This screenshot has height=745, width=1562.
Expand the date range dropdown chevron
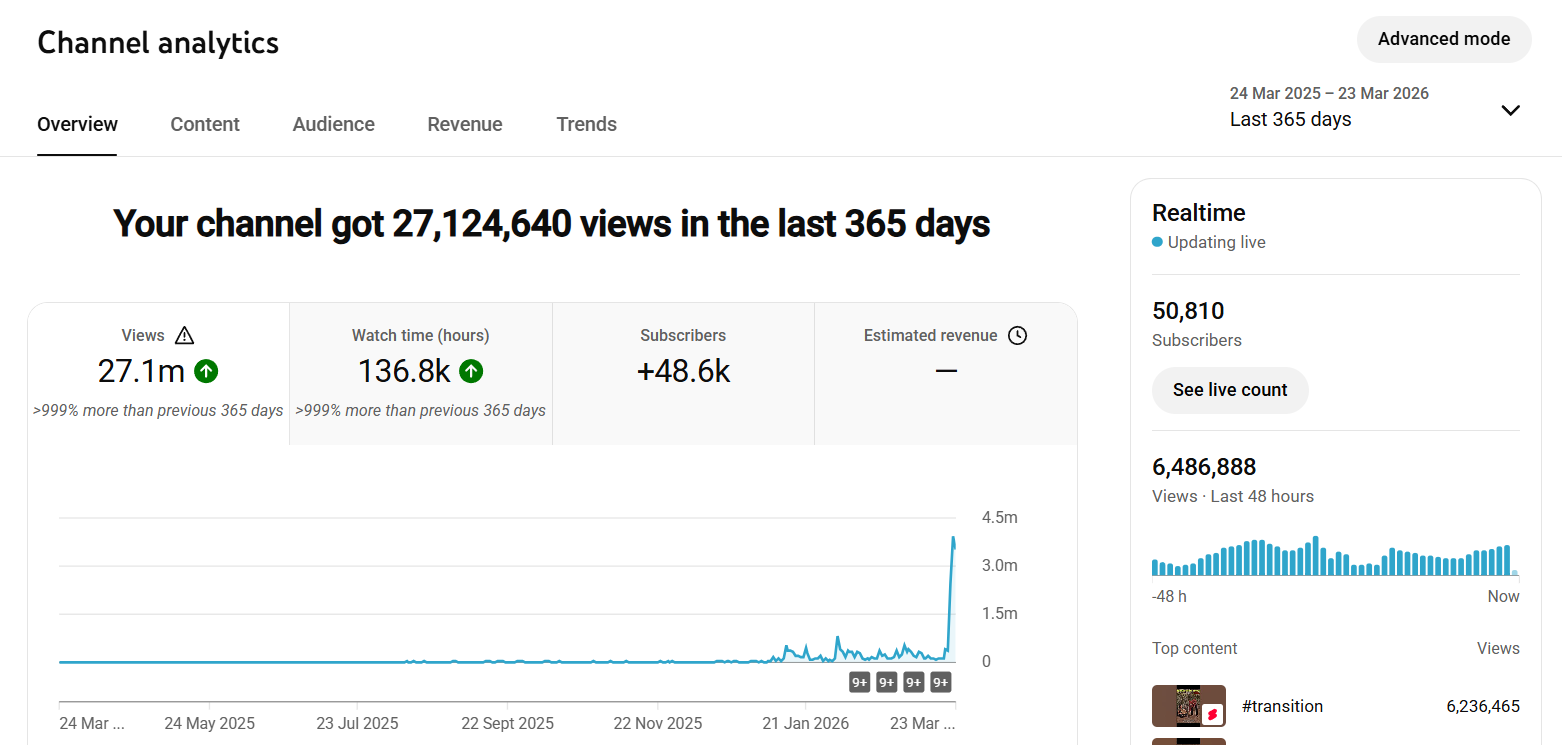[1510, 110]
